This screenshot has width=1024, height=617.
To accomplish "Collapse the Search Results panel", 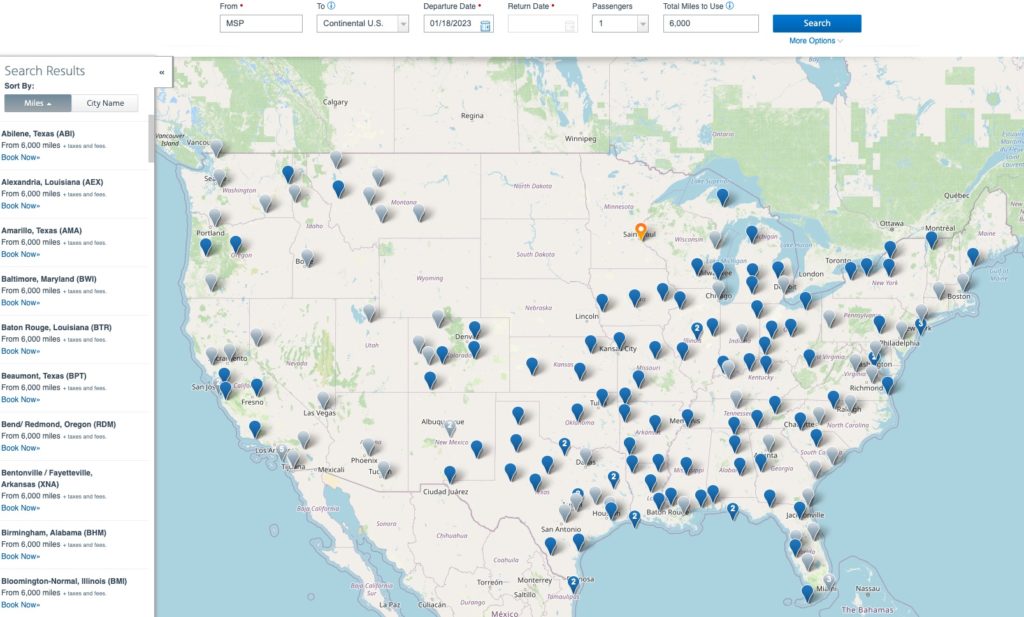I will pyautogui.click(x=161, y=71).
